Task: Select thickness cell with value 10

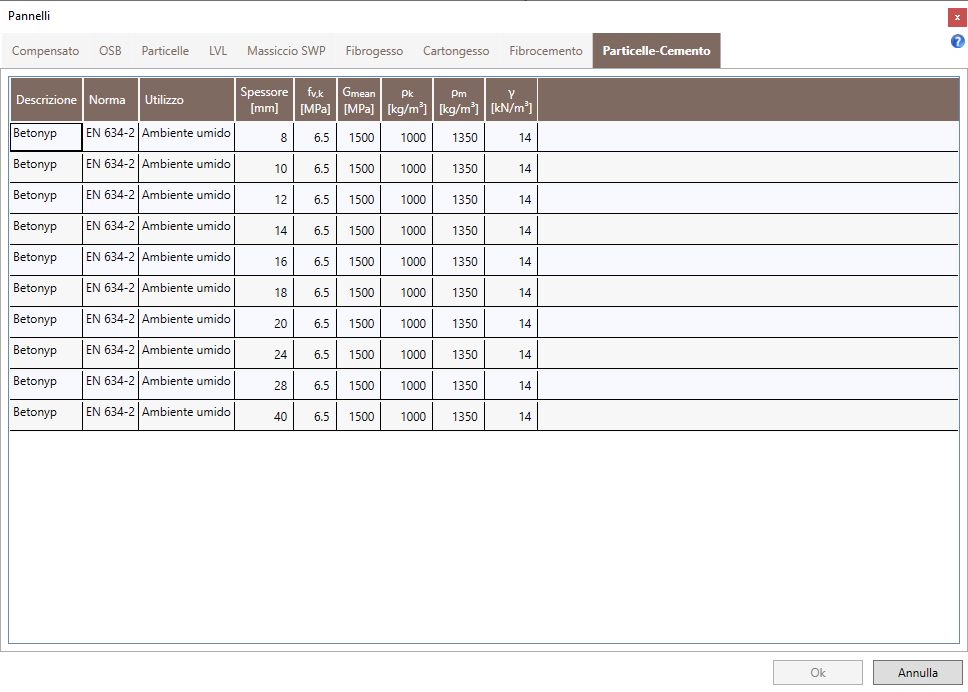Action: (264, 168)
